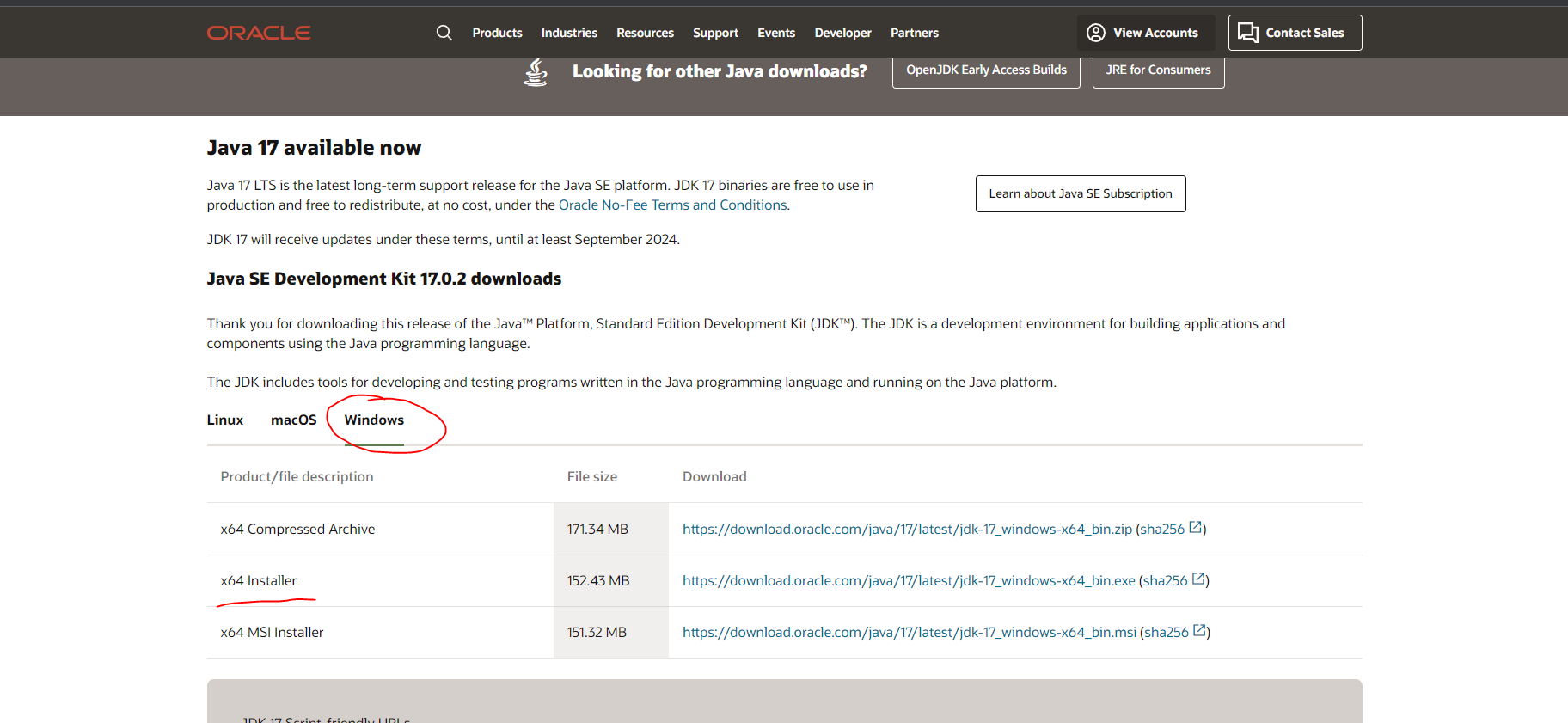This screenshot has width=1568, height=723.
Task: Open JRE for Consumers
Action: (1158, 70)
